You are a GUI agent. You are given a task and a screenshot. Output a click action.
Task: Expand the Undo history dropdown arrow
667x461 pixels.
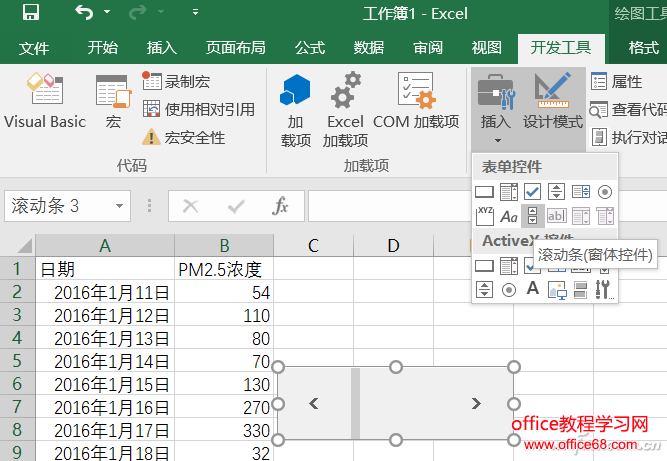tap(107, 11)
